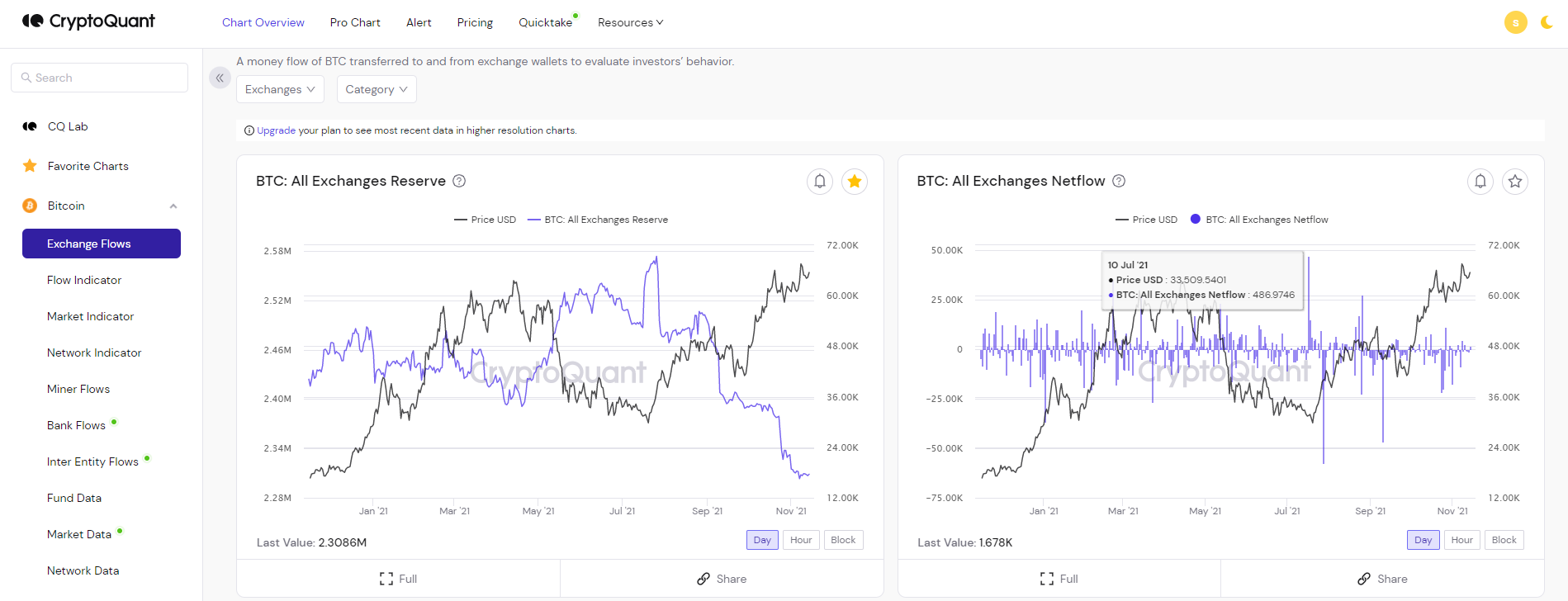
Task: Unfavorite the All Exchanges Reserve chart star
Action: coord(855,182)
